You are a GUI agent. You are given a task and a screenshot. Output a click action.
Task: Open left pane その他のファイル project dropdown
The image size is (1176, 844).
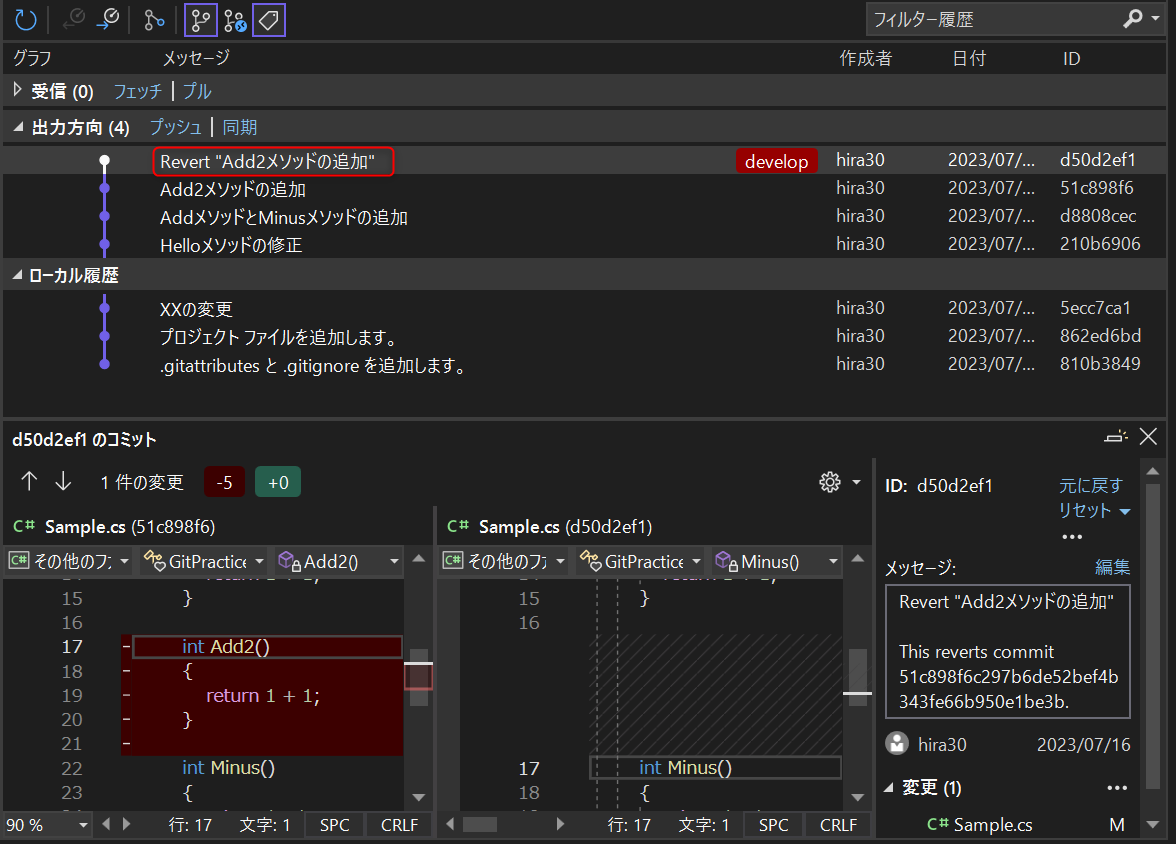(69, 560)
